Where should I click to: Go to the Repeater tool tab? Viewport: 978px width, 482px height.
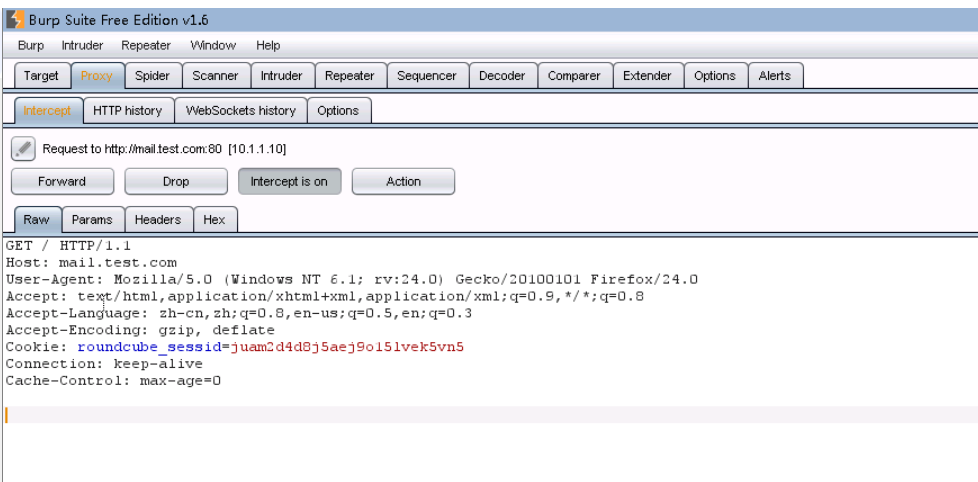click(x=350, y=75)
